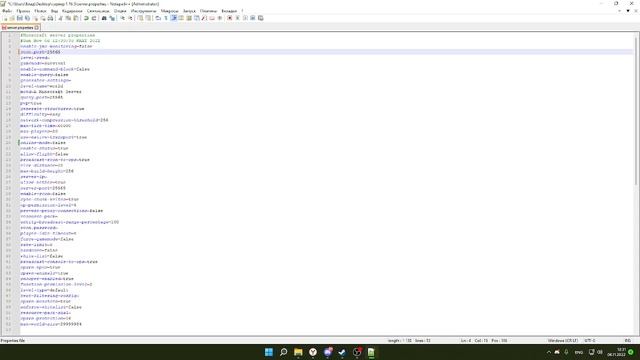Viewport: 640px width, 360px height.
Task: Start macro recording with red record icon
Action: click(x=230, y=18)
